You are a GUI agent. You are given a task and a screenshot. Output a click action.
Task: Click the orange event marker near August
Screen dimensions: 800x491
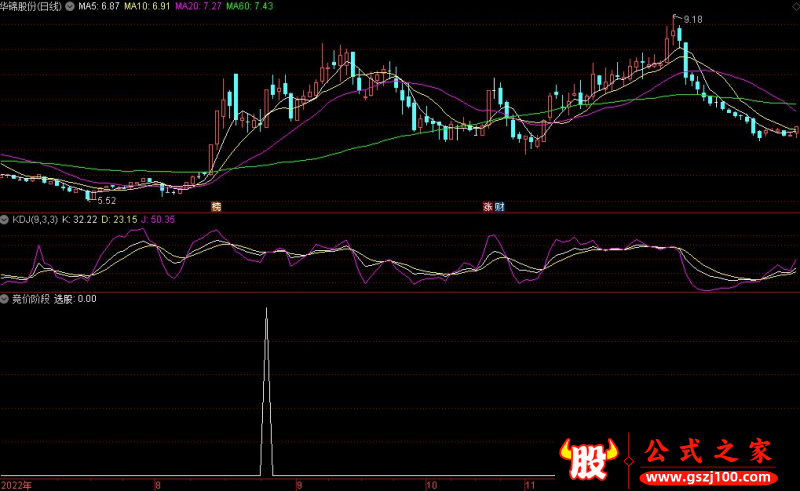[x=215, y=207]
